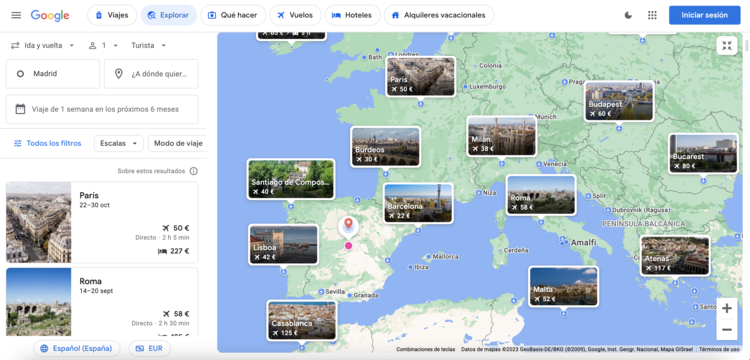Select París map card 50 €
Image resolution: width=750 pixels, height=360 pixels.
pyautogui.click(x=421, y=76)
